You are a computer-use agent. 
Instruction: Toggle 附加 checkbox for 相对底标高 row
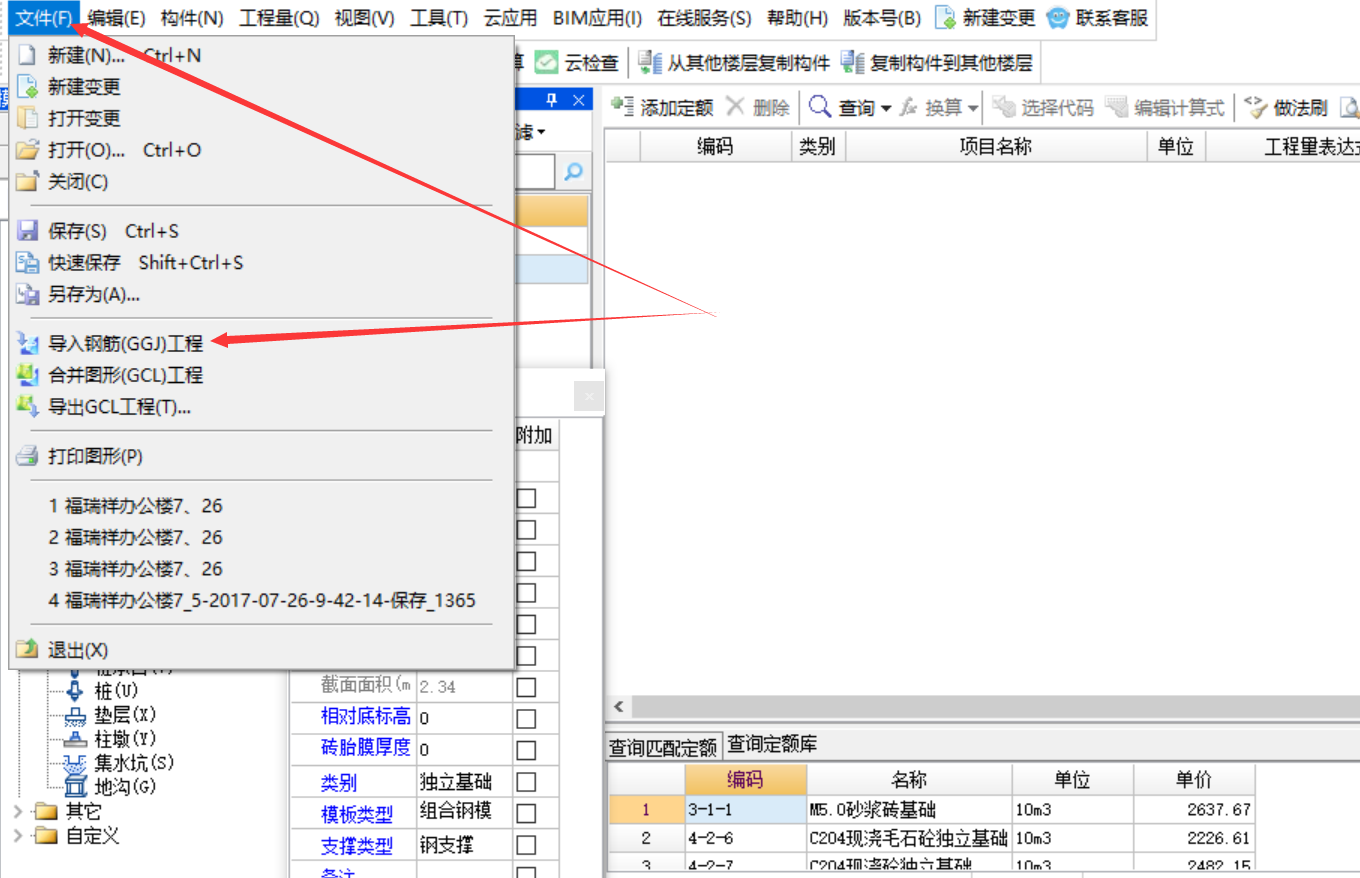(x=526, y=719)
